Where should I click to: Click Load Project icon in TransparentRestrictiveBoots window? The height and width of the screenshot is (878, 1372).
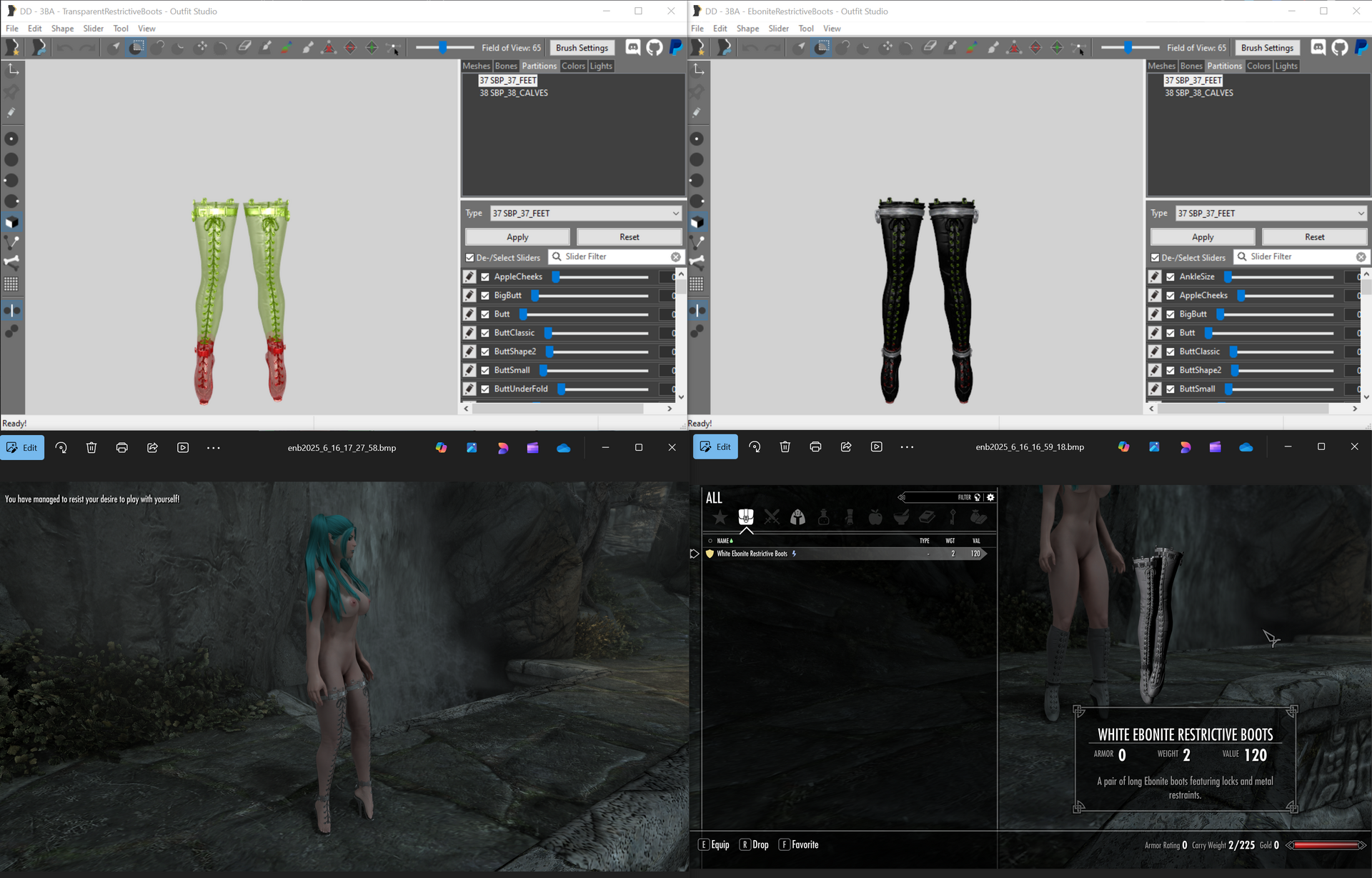(x=39, y=47)
